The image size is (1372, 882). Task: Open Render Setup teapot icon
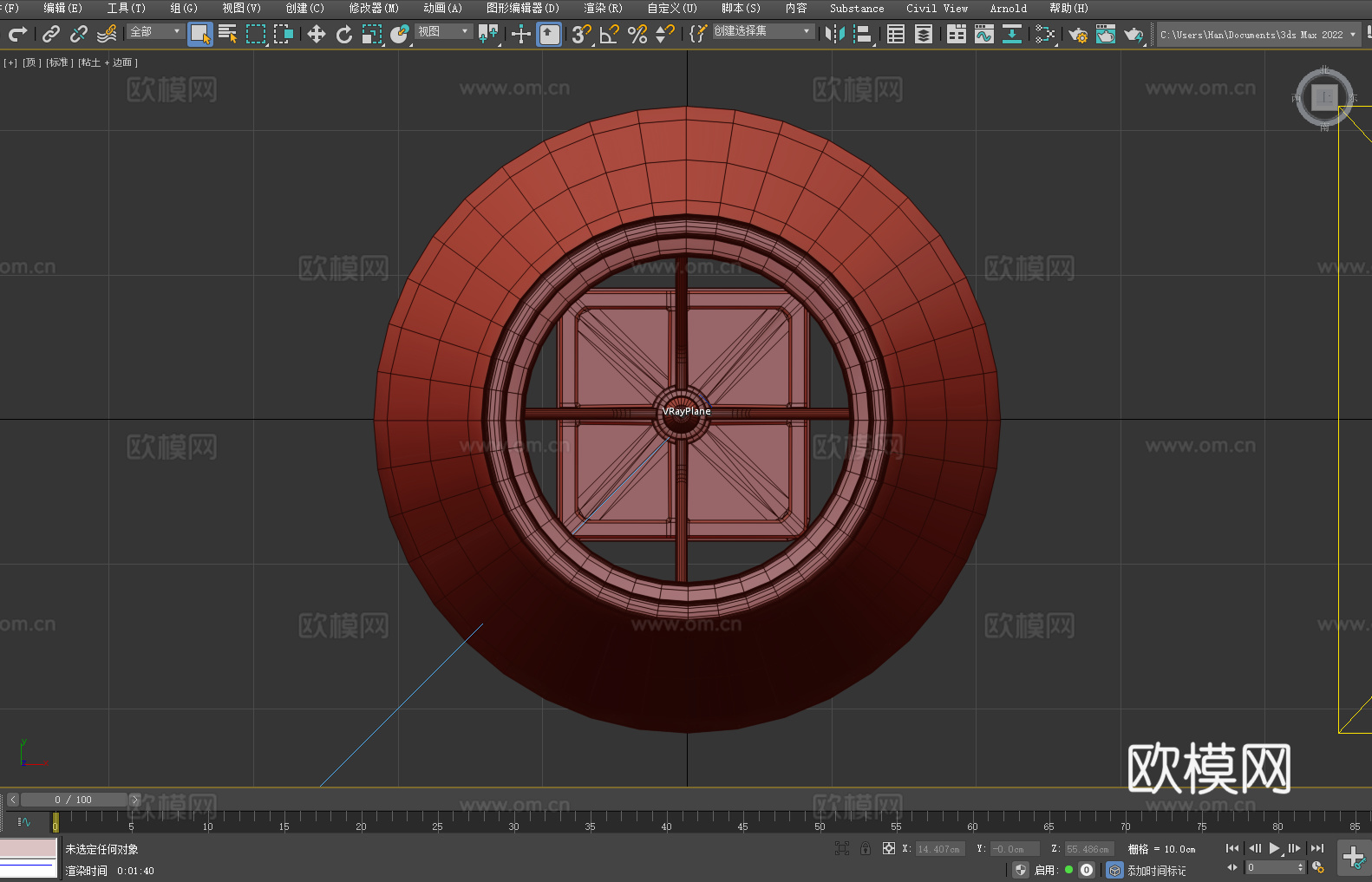[x=1077, y=34]
